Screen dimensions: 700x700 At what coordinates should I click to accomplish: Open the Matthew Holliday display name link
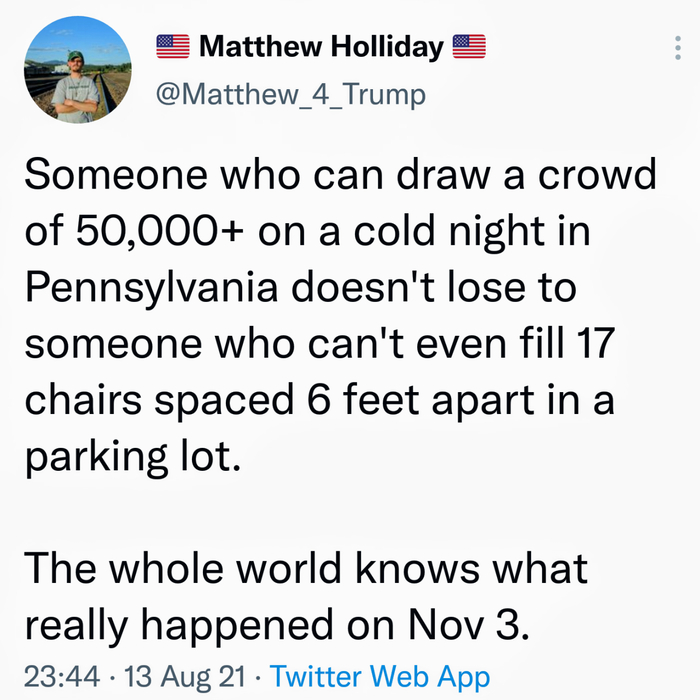(x=321, y=47)
